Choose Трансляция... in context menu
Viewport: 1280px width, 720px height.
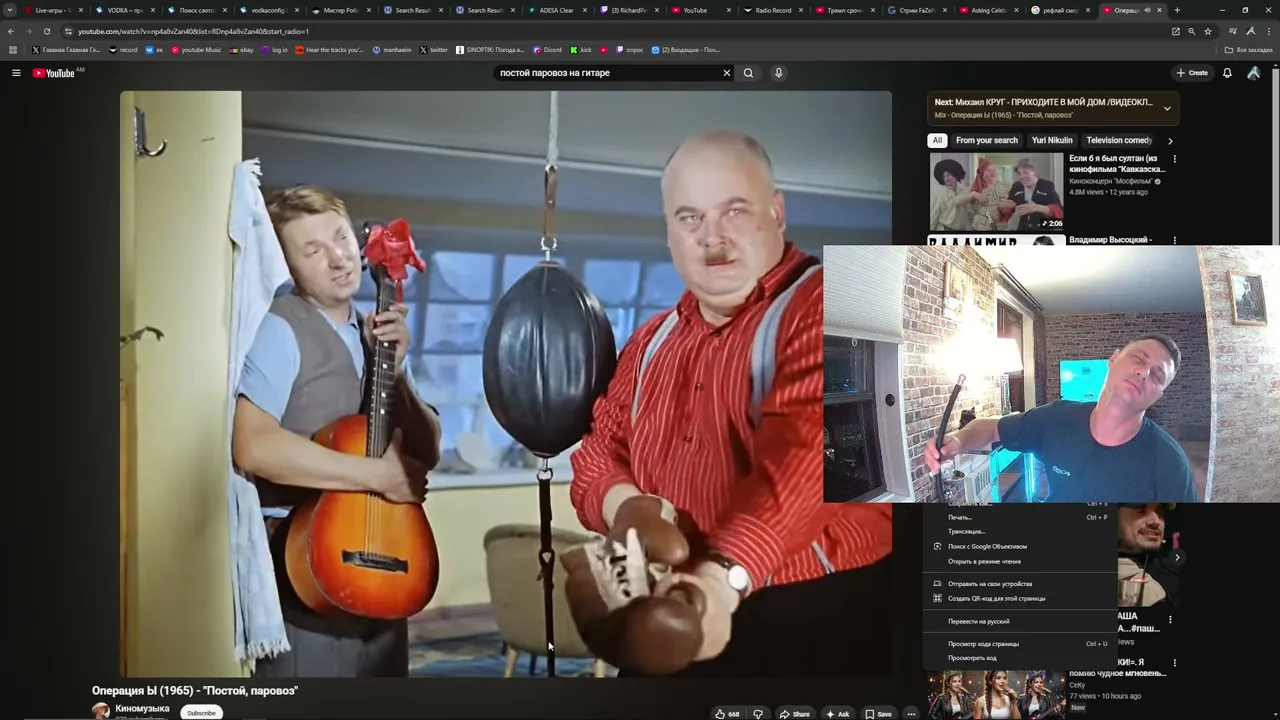pyautogui.click(x=1020, y=531)
